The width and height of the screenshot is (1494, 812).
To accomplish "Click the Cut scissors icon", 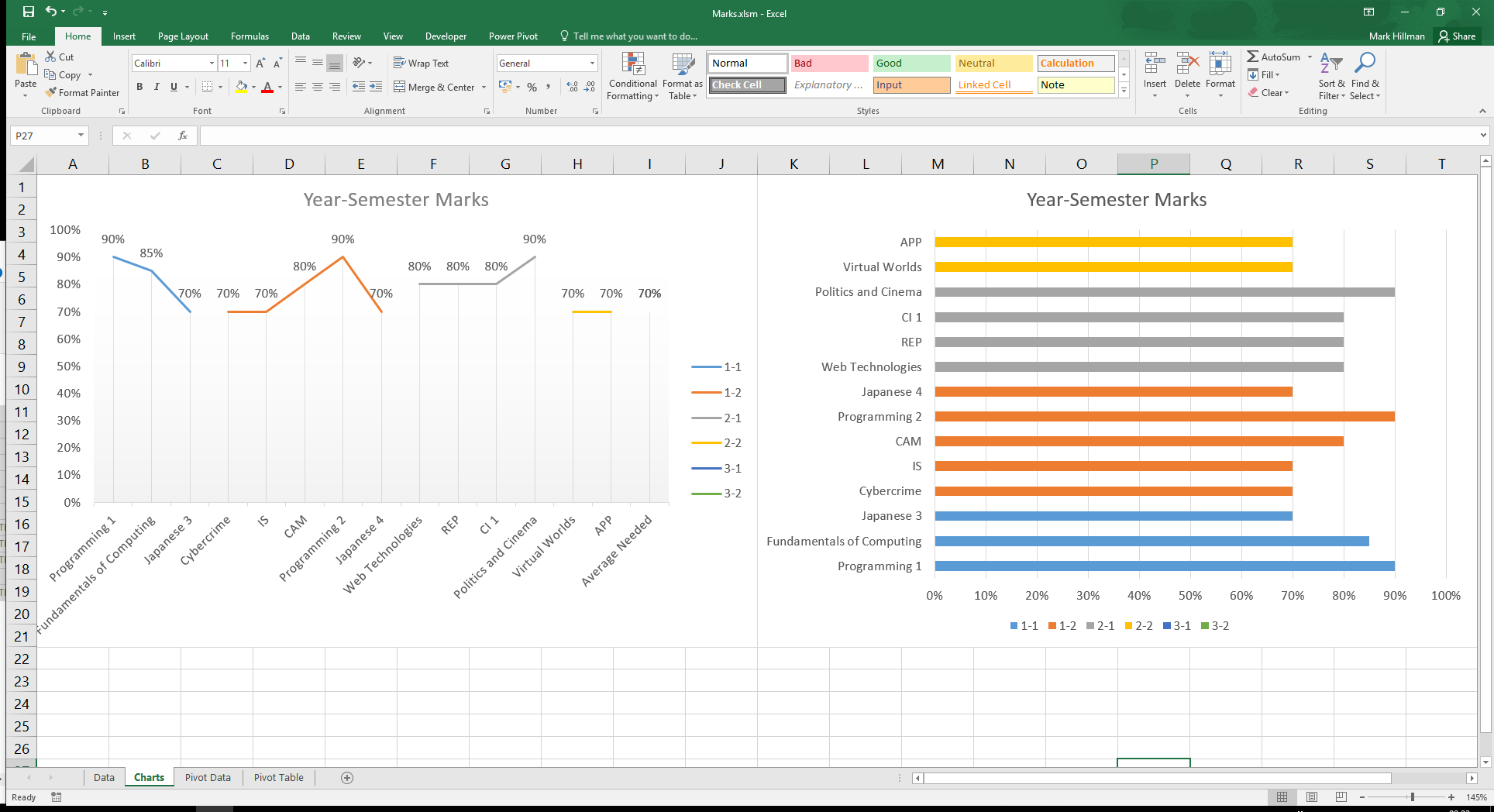I will click(x=50, y=57).
